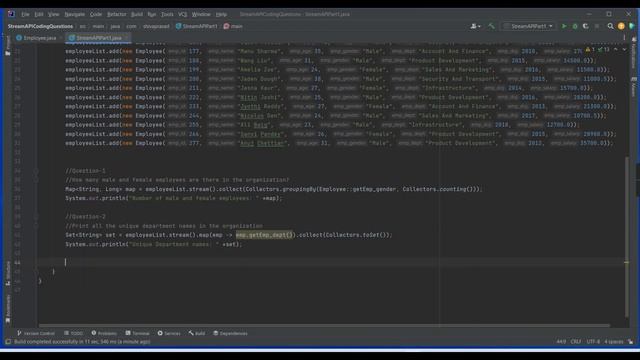Open the Terminal tool window
Viewport: 640px width, 360px height.
pyautogui.click(x=138, y=333)
